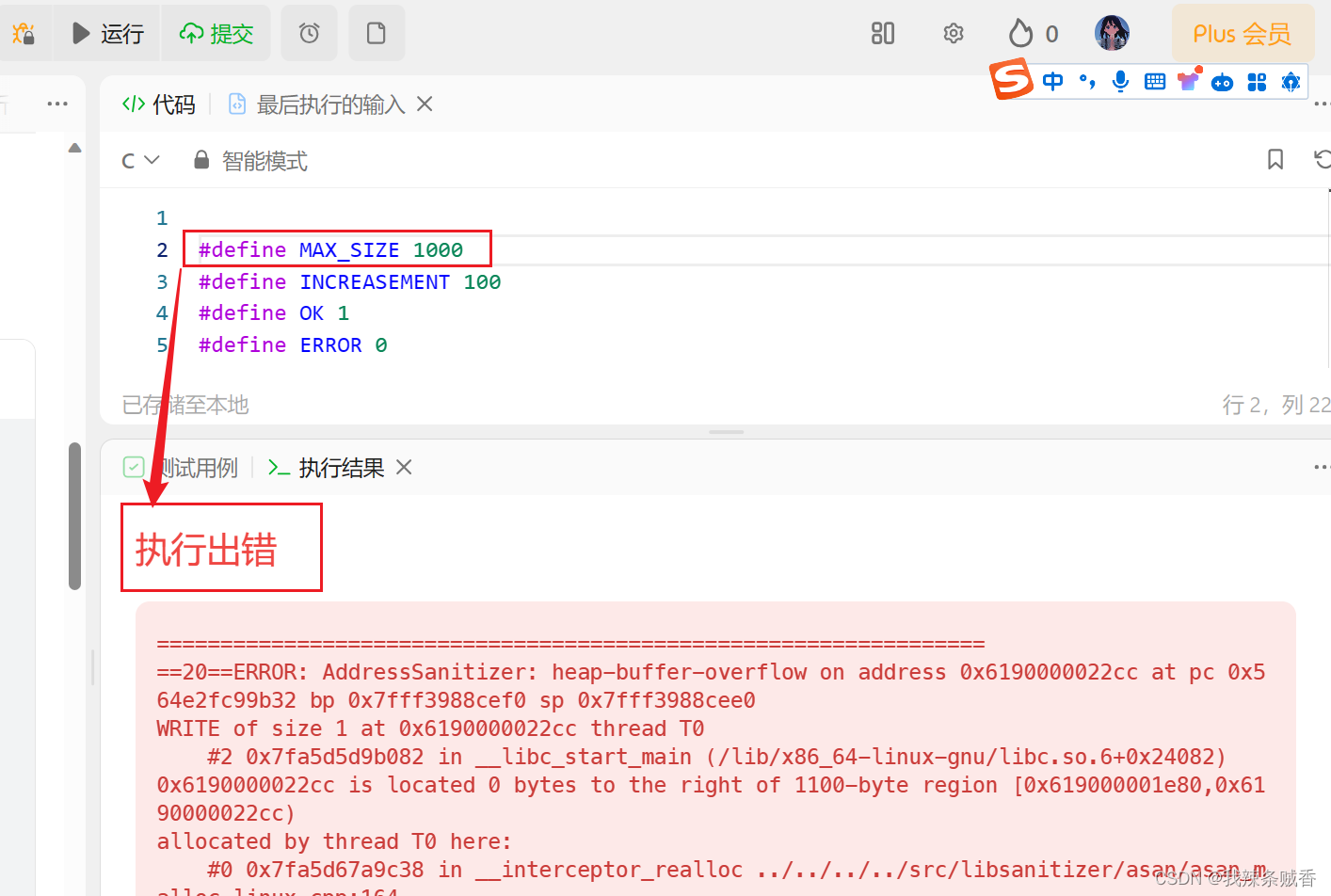The width and height of the screenshot is (1331, 896).
Task: Click the Plus 会员 membership link
Action: coord(1243,32)
